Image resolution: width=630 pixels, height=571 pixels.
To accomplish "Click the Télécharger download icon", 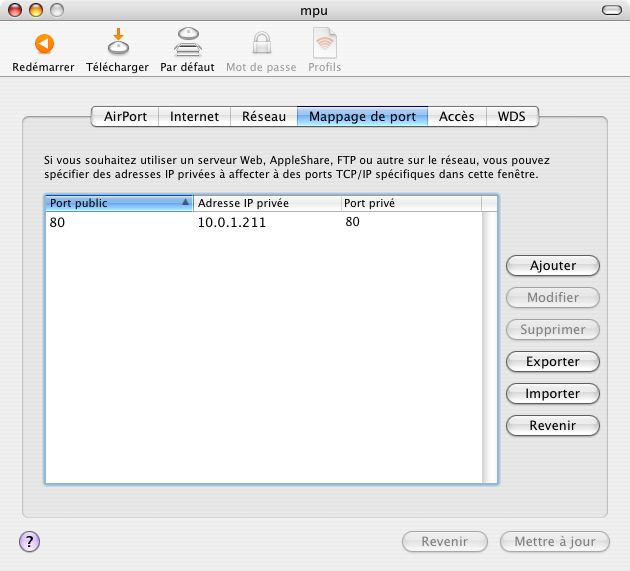I will [x=117, y=44].
